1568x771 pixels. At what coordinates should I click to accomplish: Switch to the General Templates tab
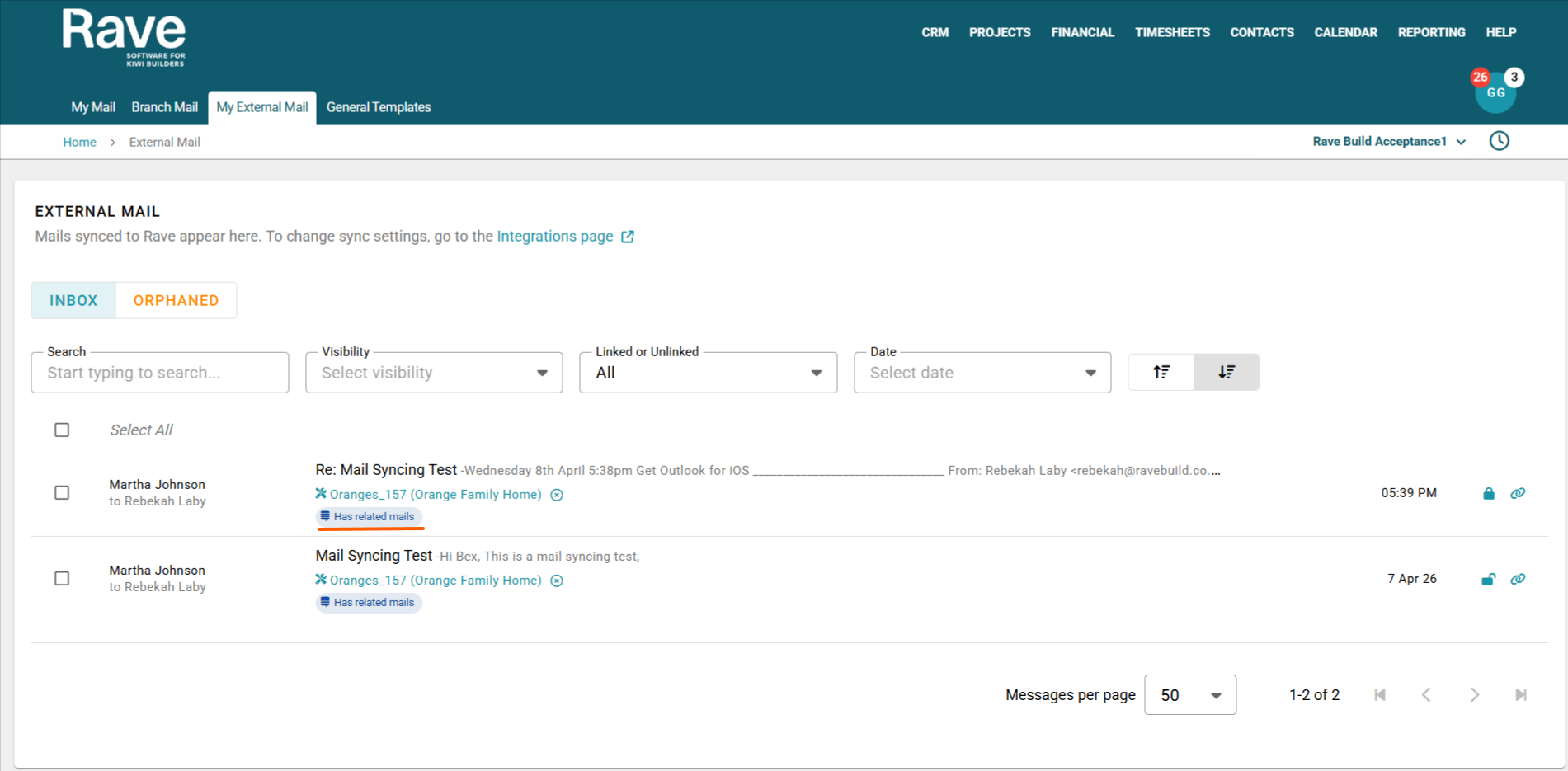coord(379,107)
